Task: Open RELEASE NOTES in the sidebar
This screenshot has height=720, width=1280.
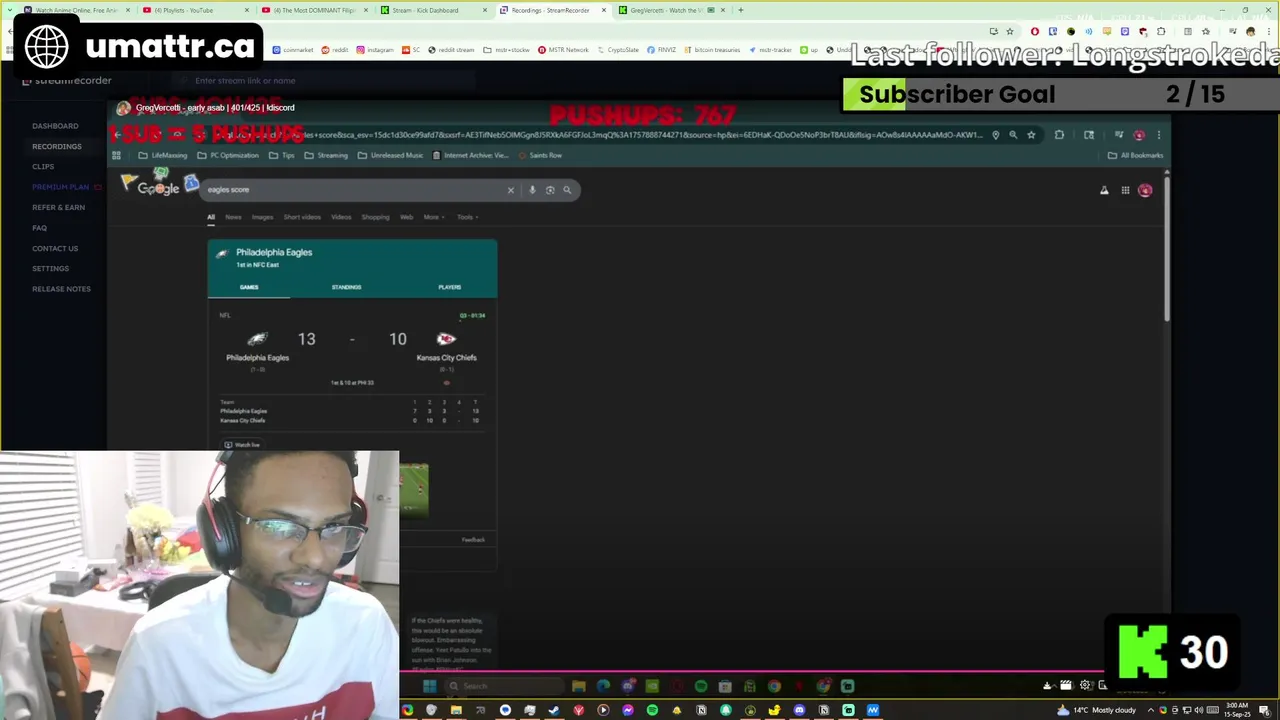Action: pos(61,289)
